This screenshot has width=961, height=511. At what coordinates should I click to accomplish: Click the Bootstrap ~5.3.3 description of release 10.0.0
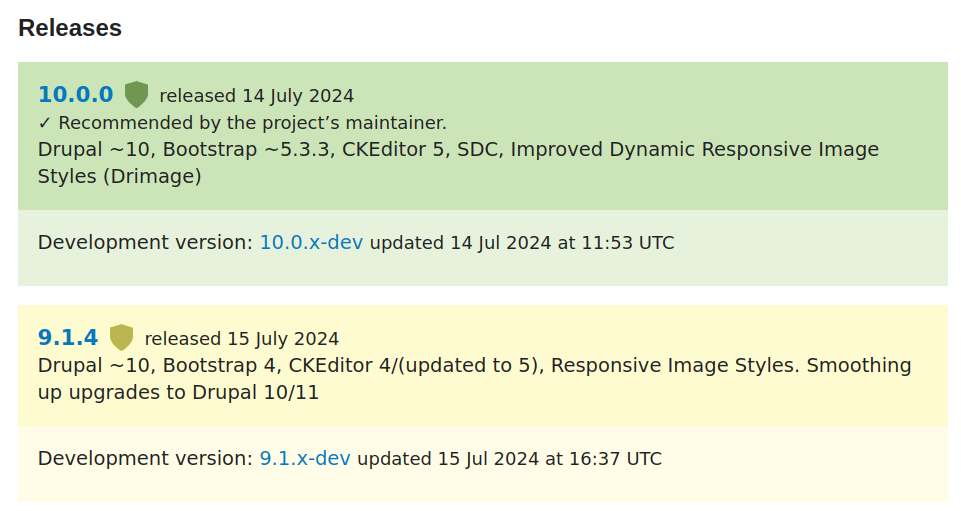tap(247, 149)
